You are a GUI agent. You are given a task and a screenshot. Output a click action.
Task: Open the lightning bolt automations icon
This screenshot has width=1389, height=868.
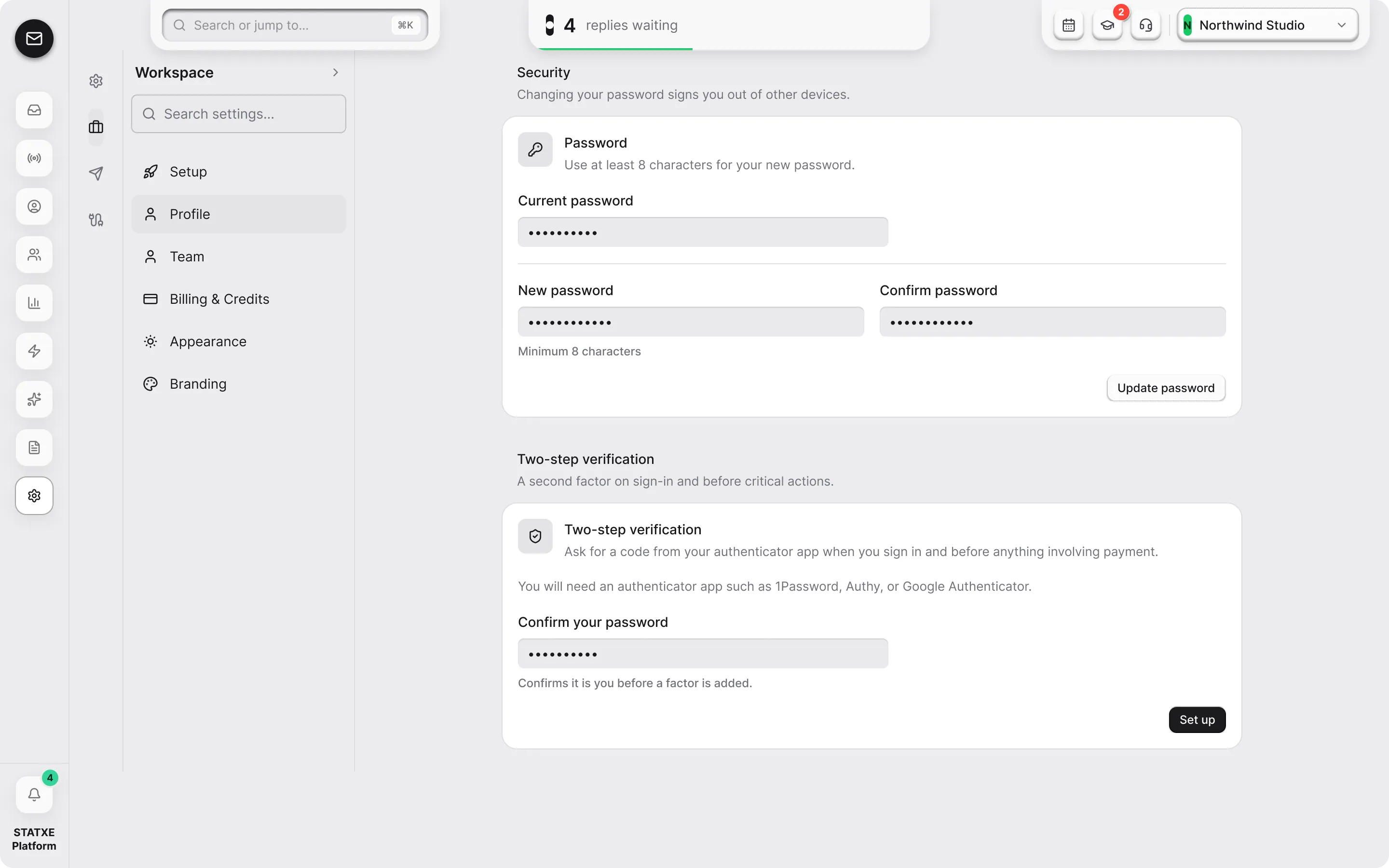[34, 351]
